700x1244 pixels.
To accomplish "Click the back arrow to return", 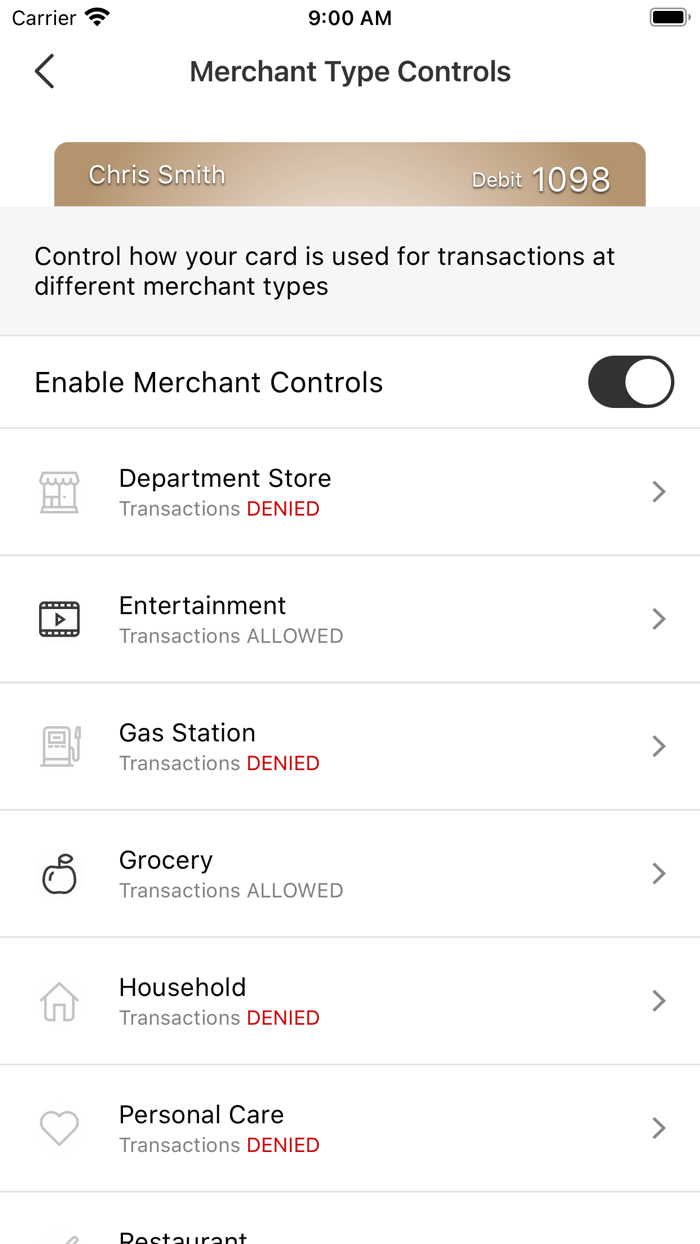I will tap(44, 72).
